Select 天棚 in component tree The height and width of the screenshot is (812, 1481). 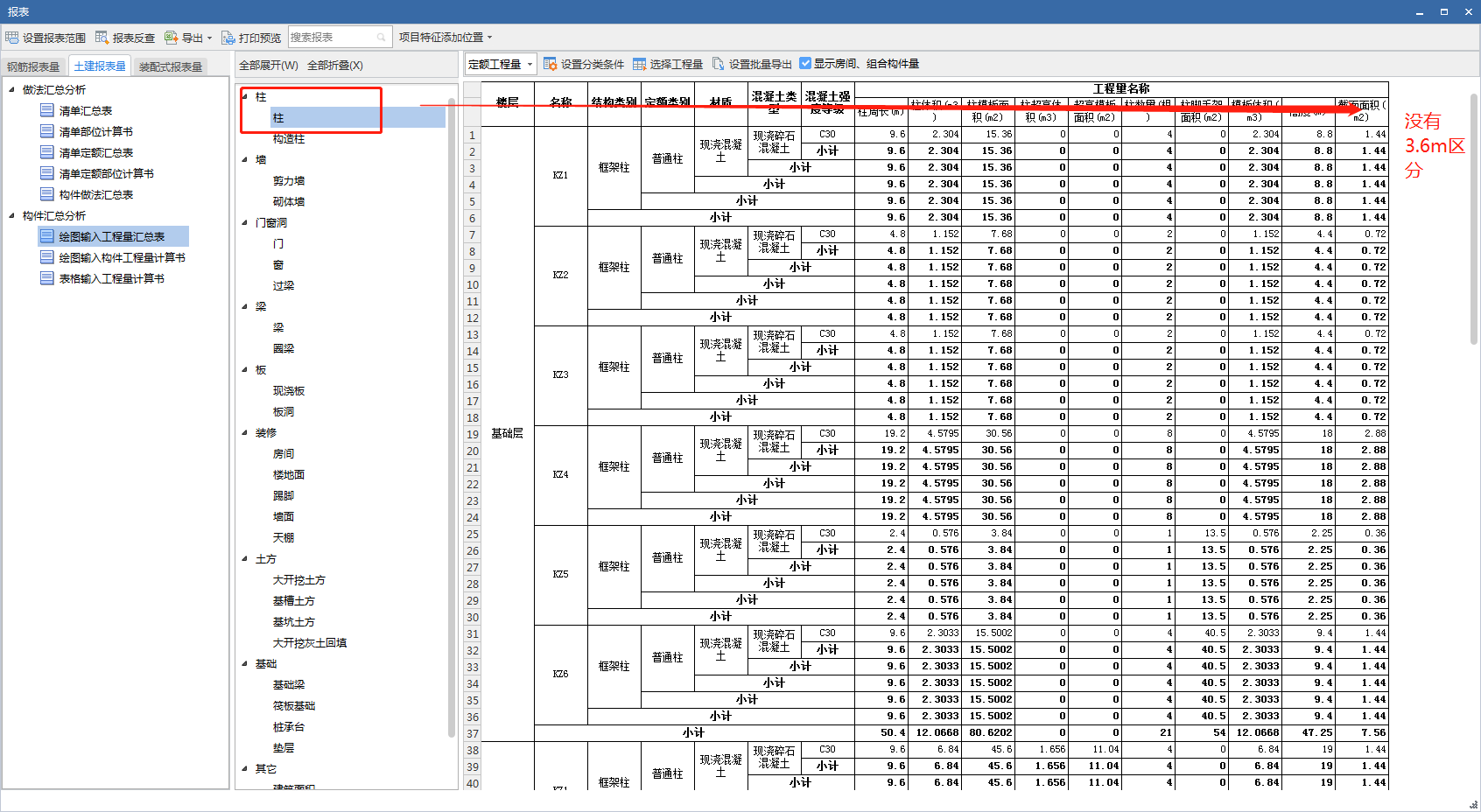pyautogui.click(x=284, y=538)
